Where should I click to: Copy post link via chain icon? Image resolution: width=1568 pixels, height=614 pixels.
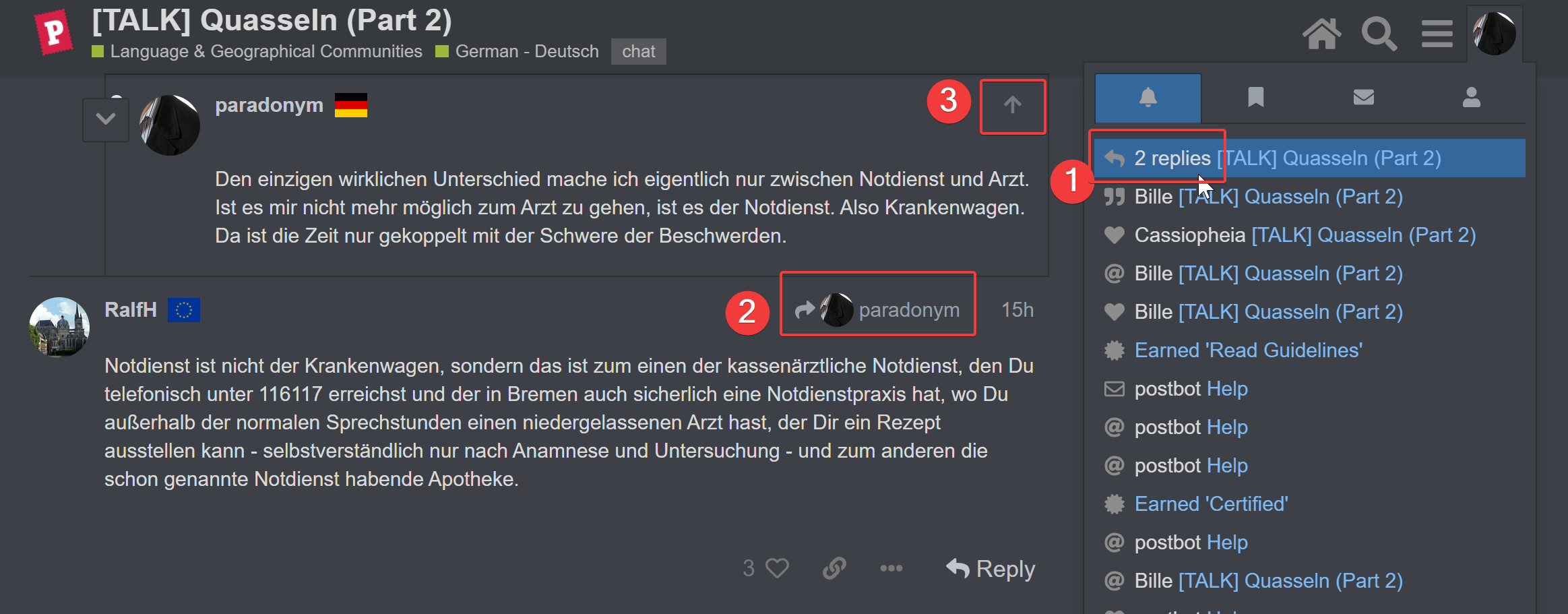click(834, 568)
